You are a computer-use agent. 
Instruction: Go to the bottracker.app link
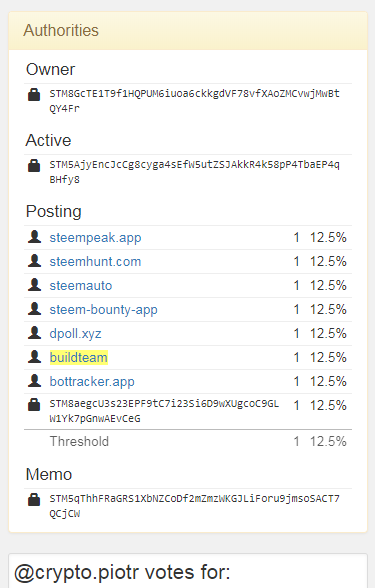click(x=92, y=382)
